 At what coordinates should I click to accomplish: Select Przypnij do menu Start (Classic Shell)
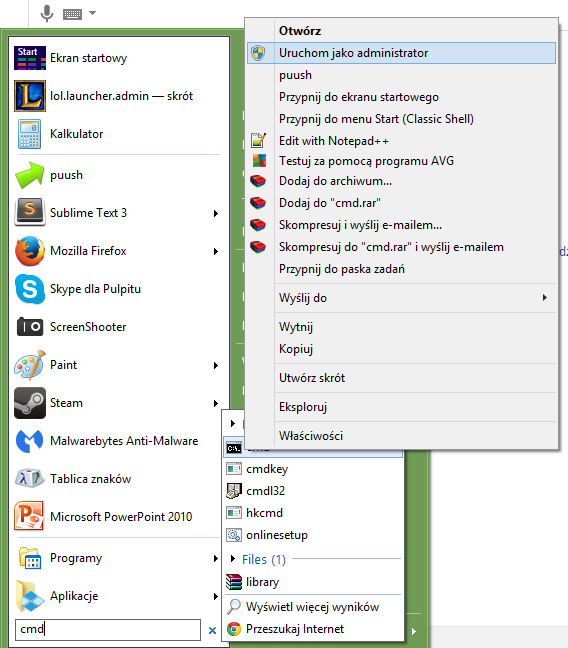point(401,119)
